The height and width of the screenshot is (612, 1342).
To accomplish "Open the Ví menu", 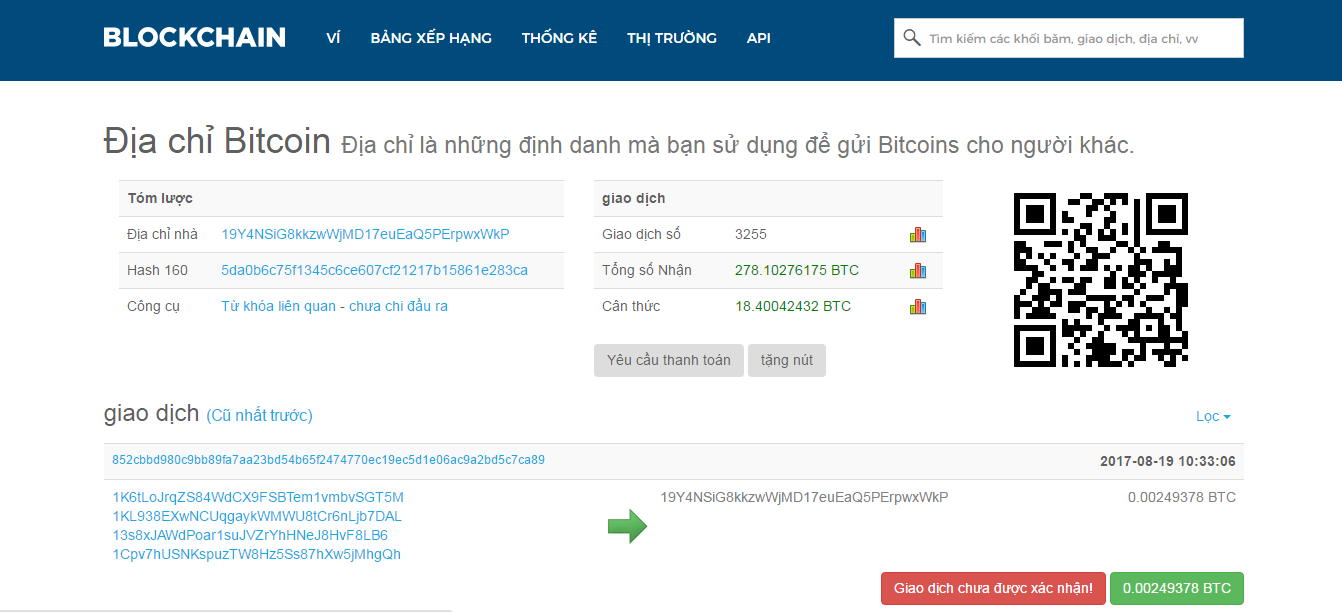I will tap(333, 38).
